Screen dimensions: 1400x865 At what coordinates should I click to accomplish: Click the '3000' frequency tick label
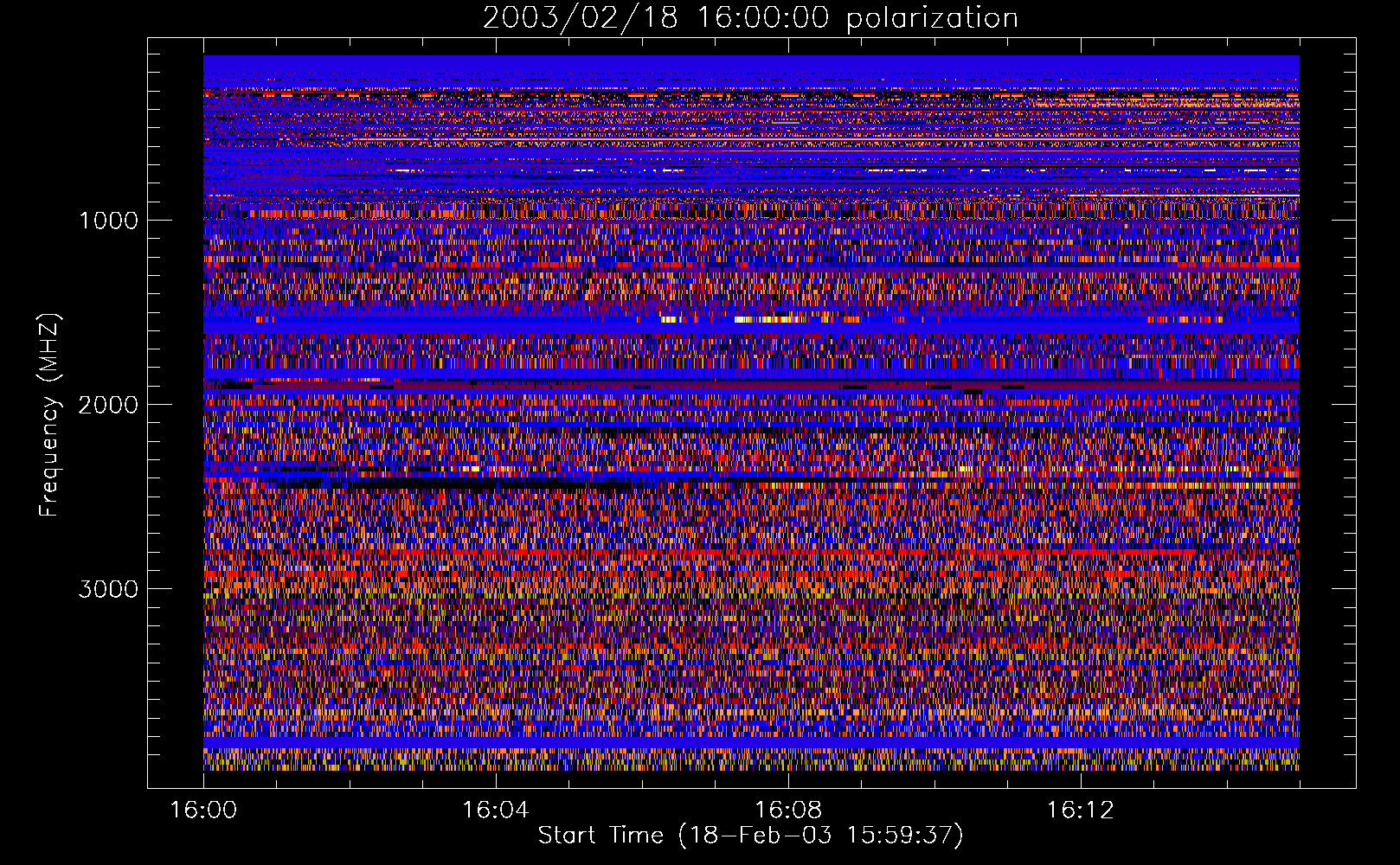108,589
